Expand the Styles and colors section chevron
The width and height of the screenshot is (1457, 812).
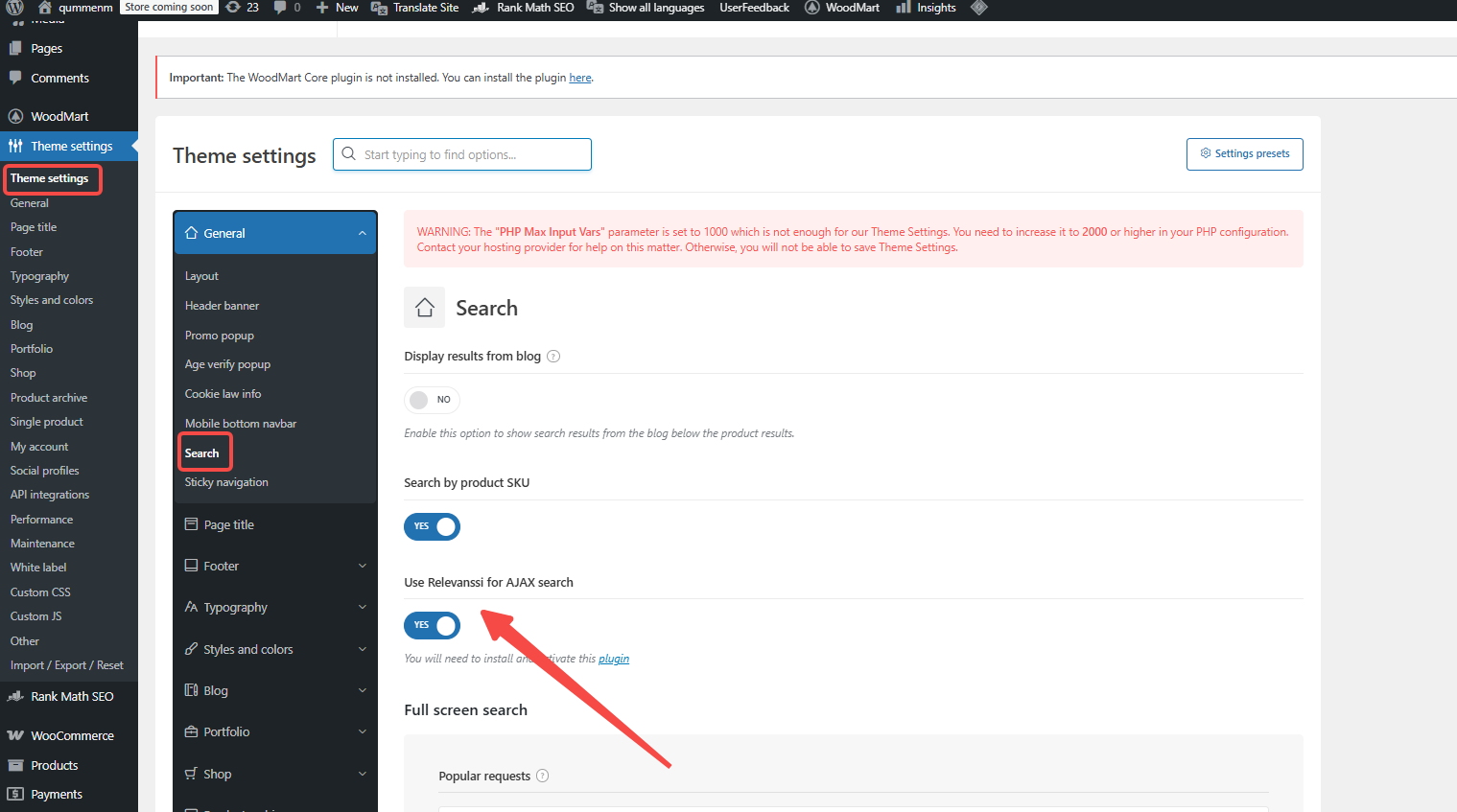click(x=363, y=649)
